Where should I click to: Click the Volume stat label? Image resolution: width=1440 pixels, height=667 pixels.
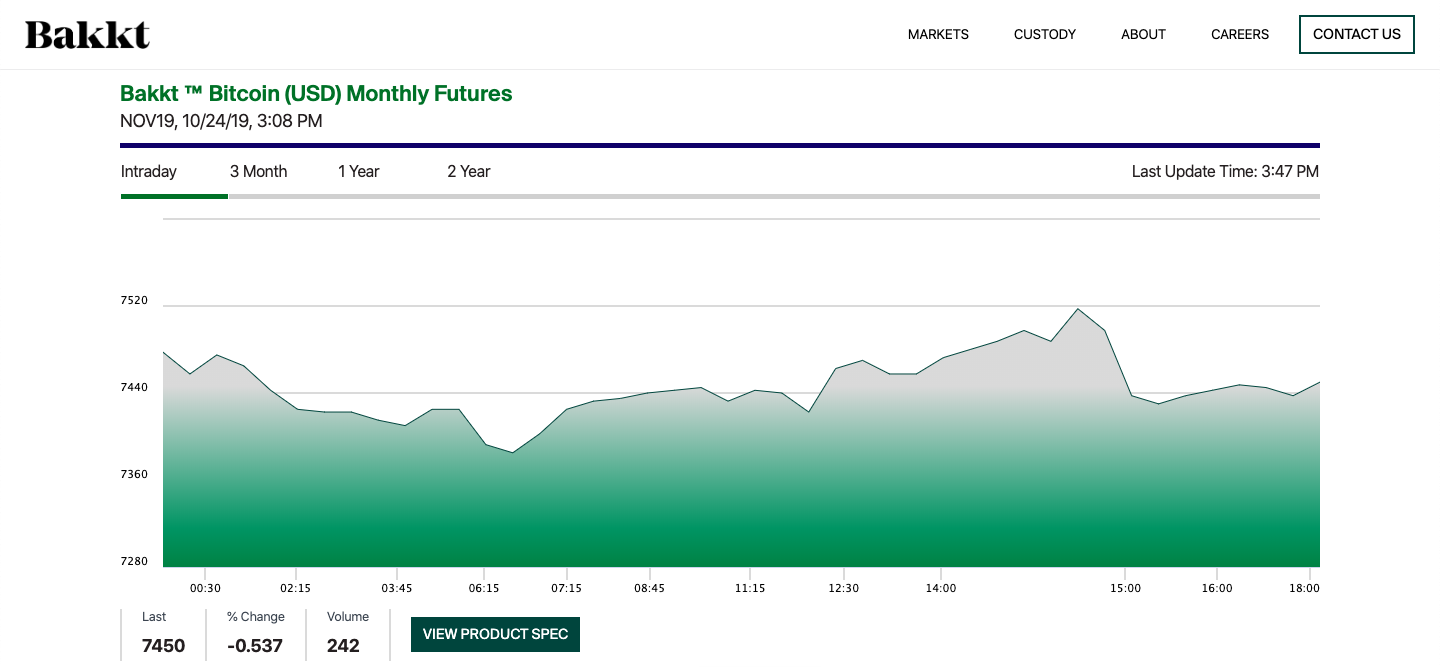click(x=348, y=617)
